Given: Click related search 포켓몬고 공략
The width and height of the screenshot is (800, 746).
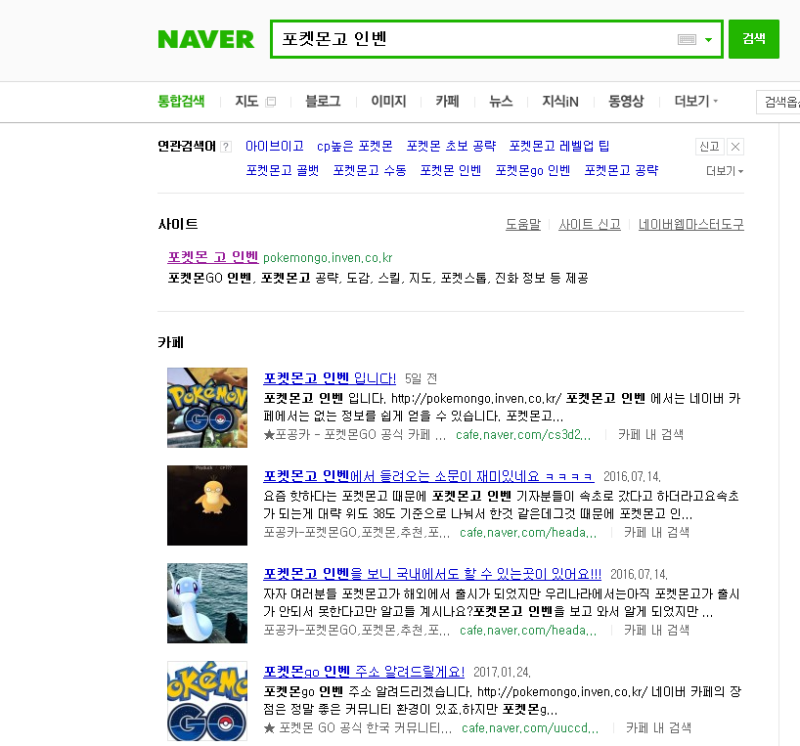Looking at the screenshot, I should (x=621, y=170).
